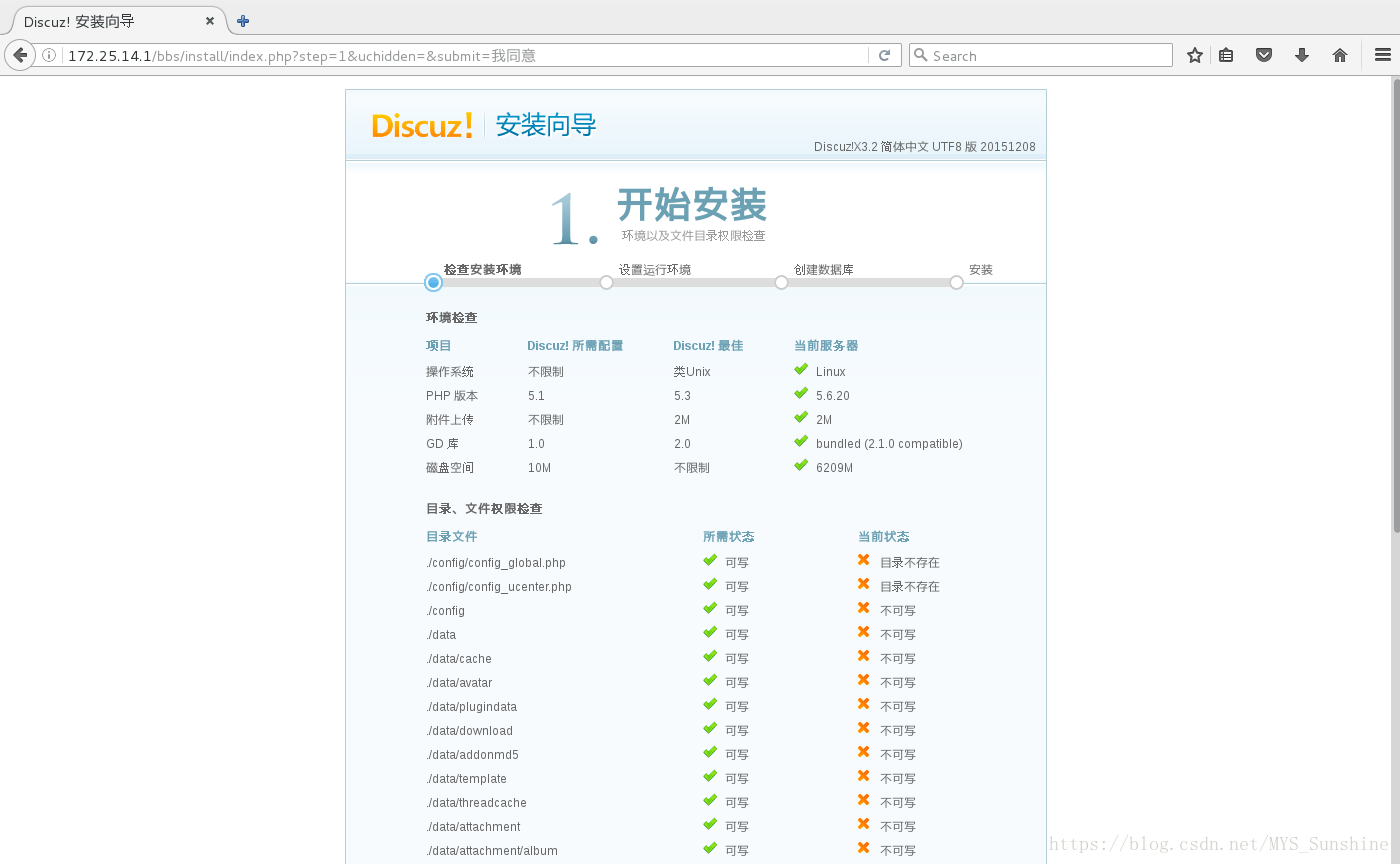Click the 操作系统 row label
This screenshot has height=864, width=1400.
450,372
